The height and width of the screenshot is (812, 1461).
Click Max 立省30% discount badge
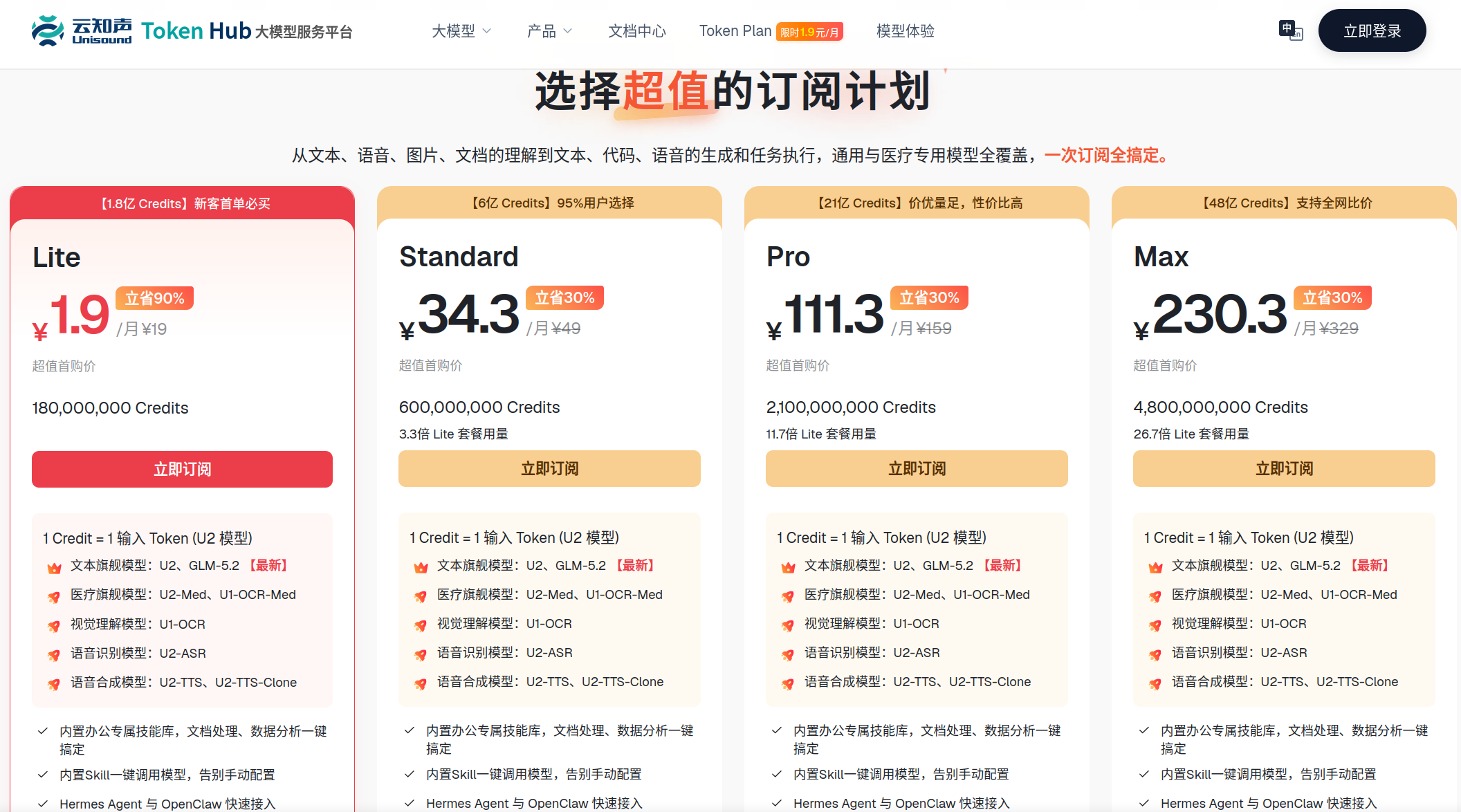pos(1332,297)
